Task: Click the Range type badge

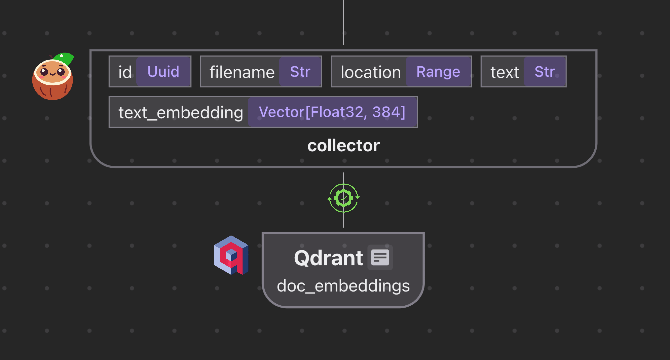Action: tap(438, 71)
